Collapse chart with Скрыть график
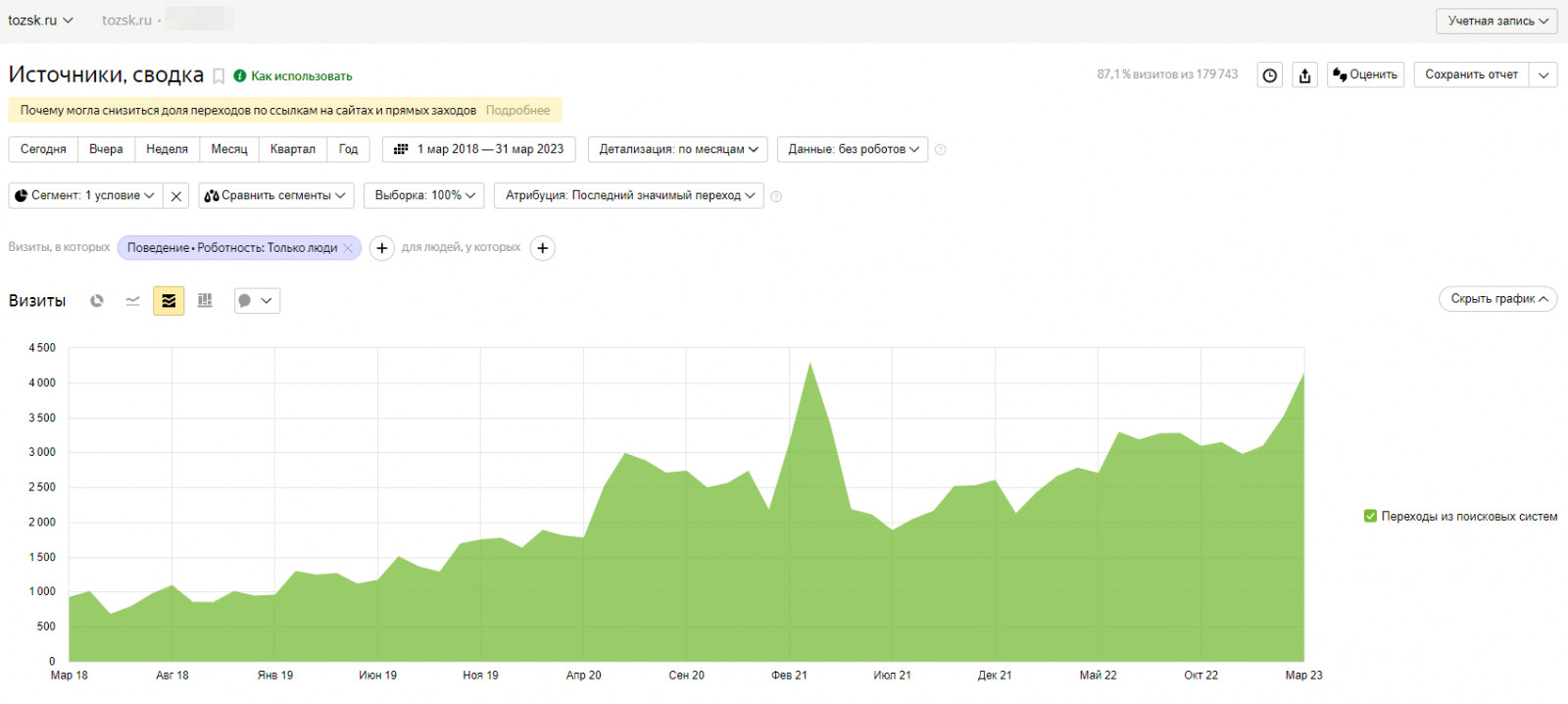 tap(1497, 299)
